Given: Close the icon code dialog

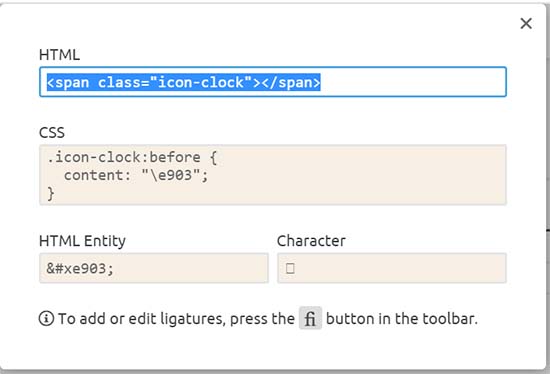Looking at the screenshot, I should (x=526, y=24).
